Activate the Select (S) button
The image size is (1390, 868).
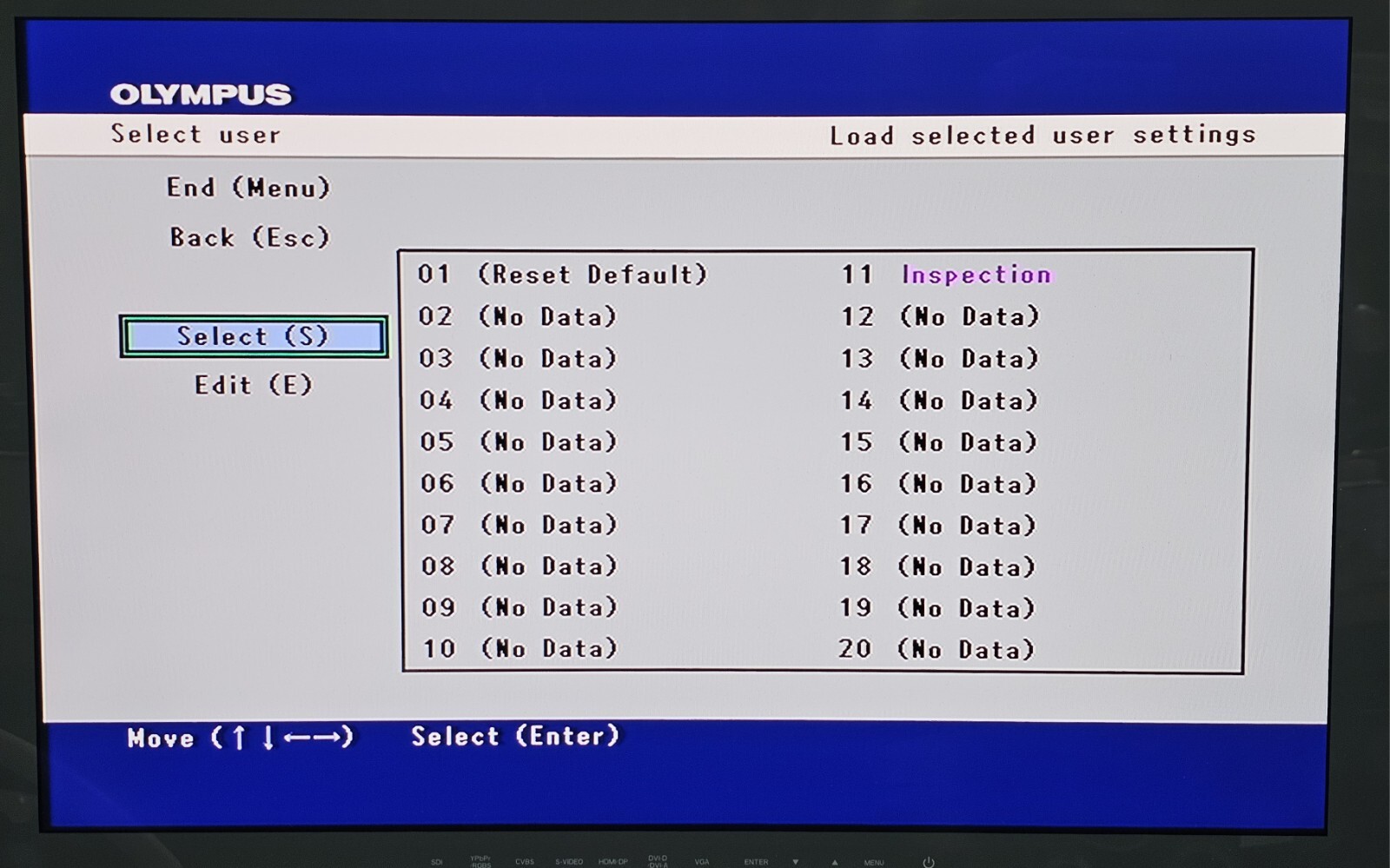point(254,336)
